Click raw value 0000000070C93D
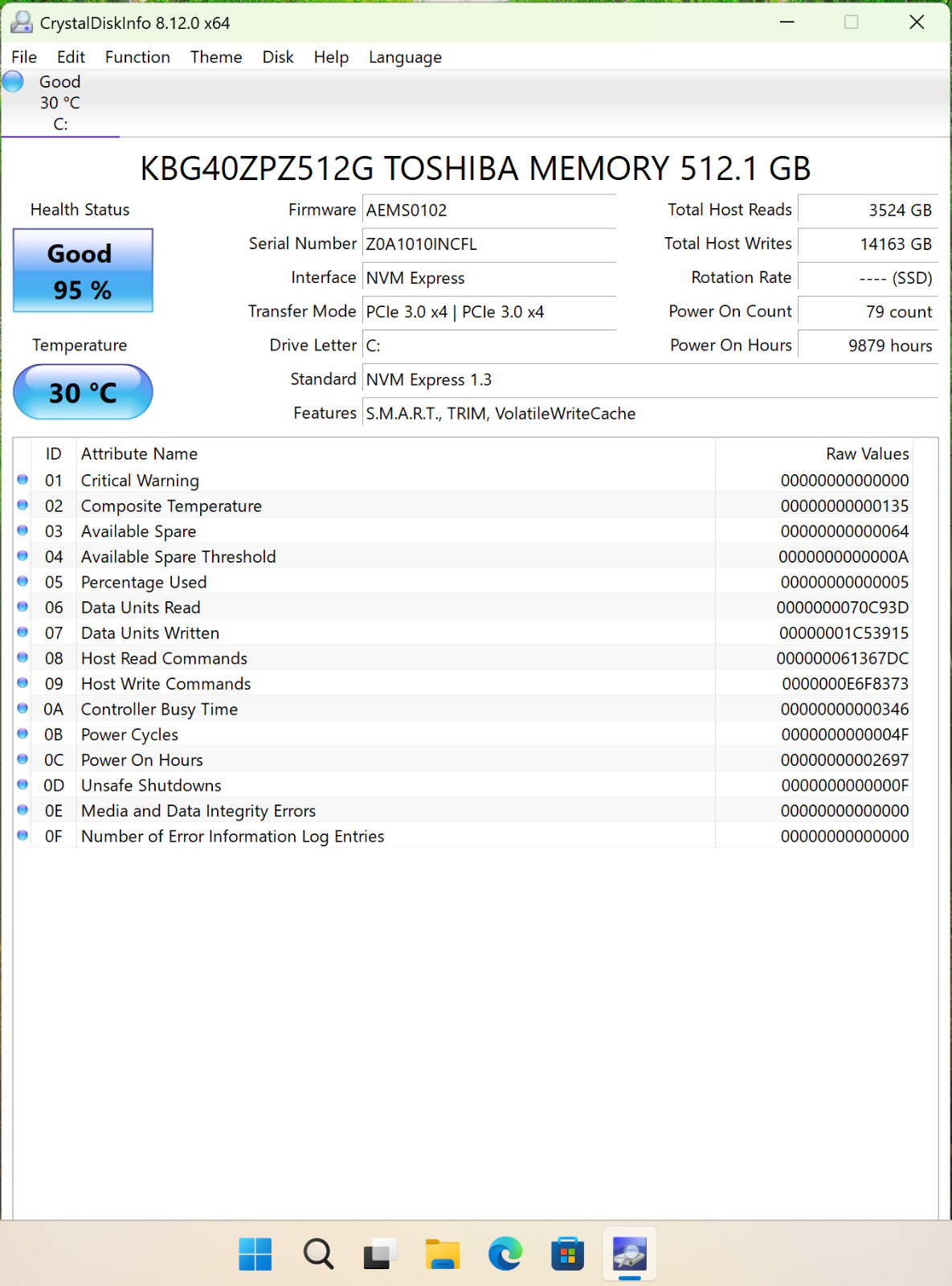 [x=843, y=608]
